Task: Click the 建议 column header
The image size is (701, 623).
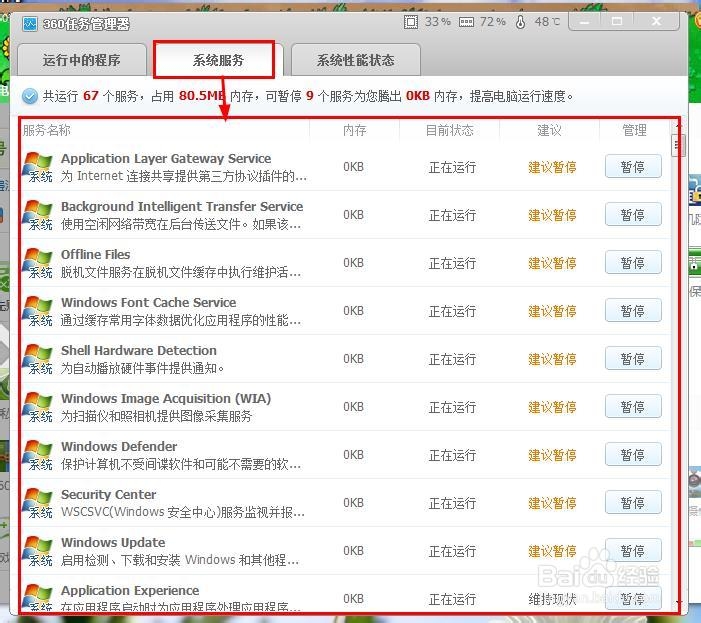Action: [x=549, y=130]
